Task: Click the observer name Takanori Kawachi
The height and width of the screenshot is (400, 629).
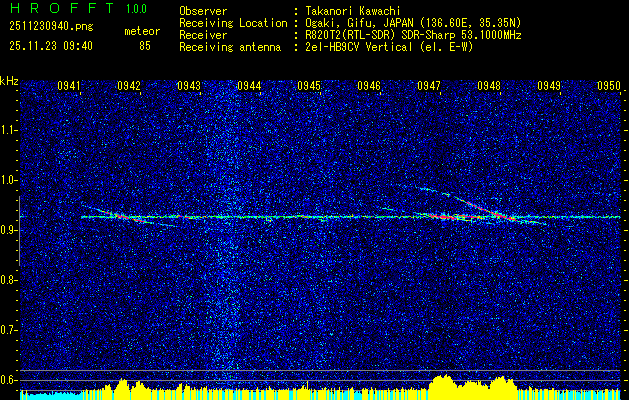Action: [353, 11]
